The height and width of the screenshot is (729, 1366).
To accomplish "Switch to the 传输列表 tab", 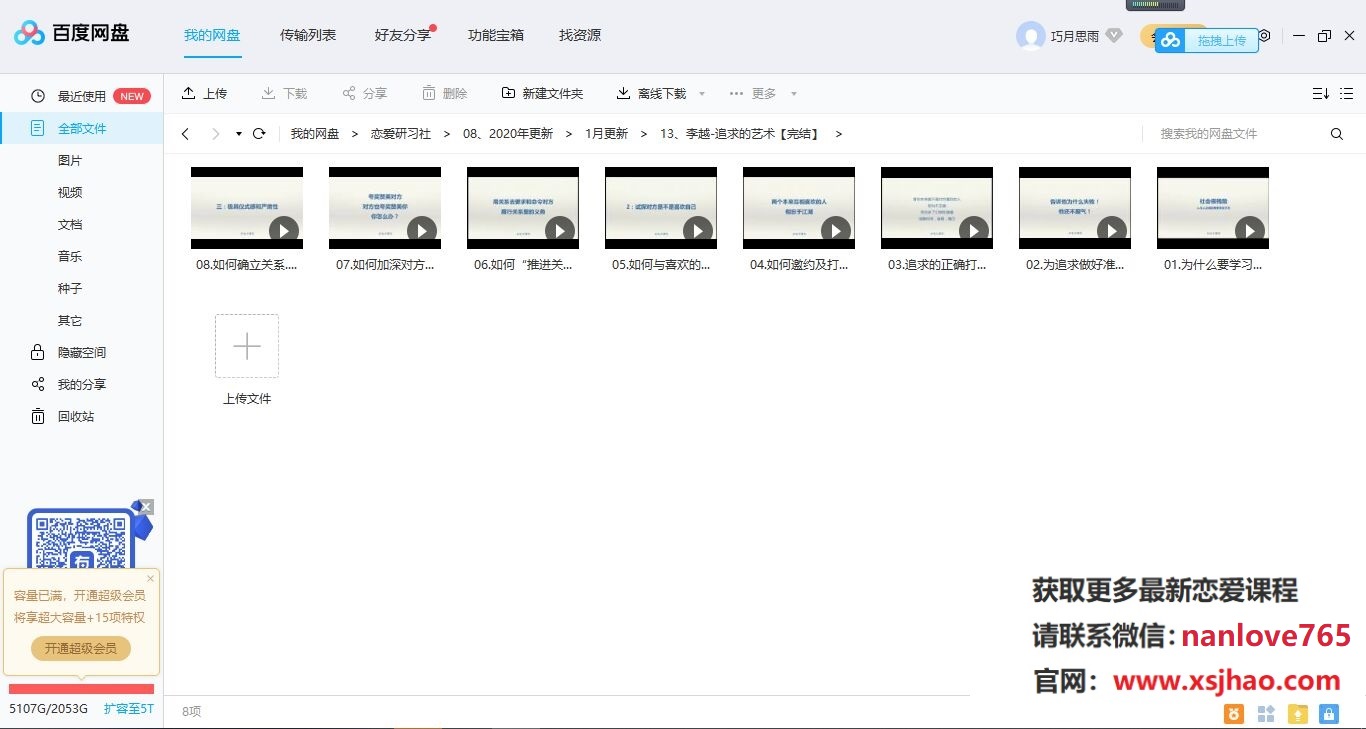I will point(307,36).
